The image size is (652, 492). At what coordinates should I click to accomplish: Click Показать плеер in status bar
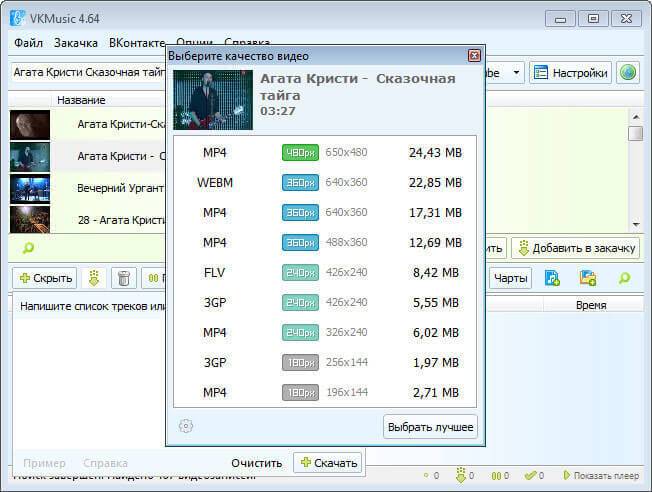601,475
